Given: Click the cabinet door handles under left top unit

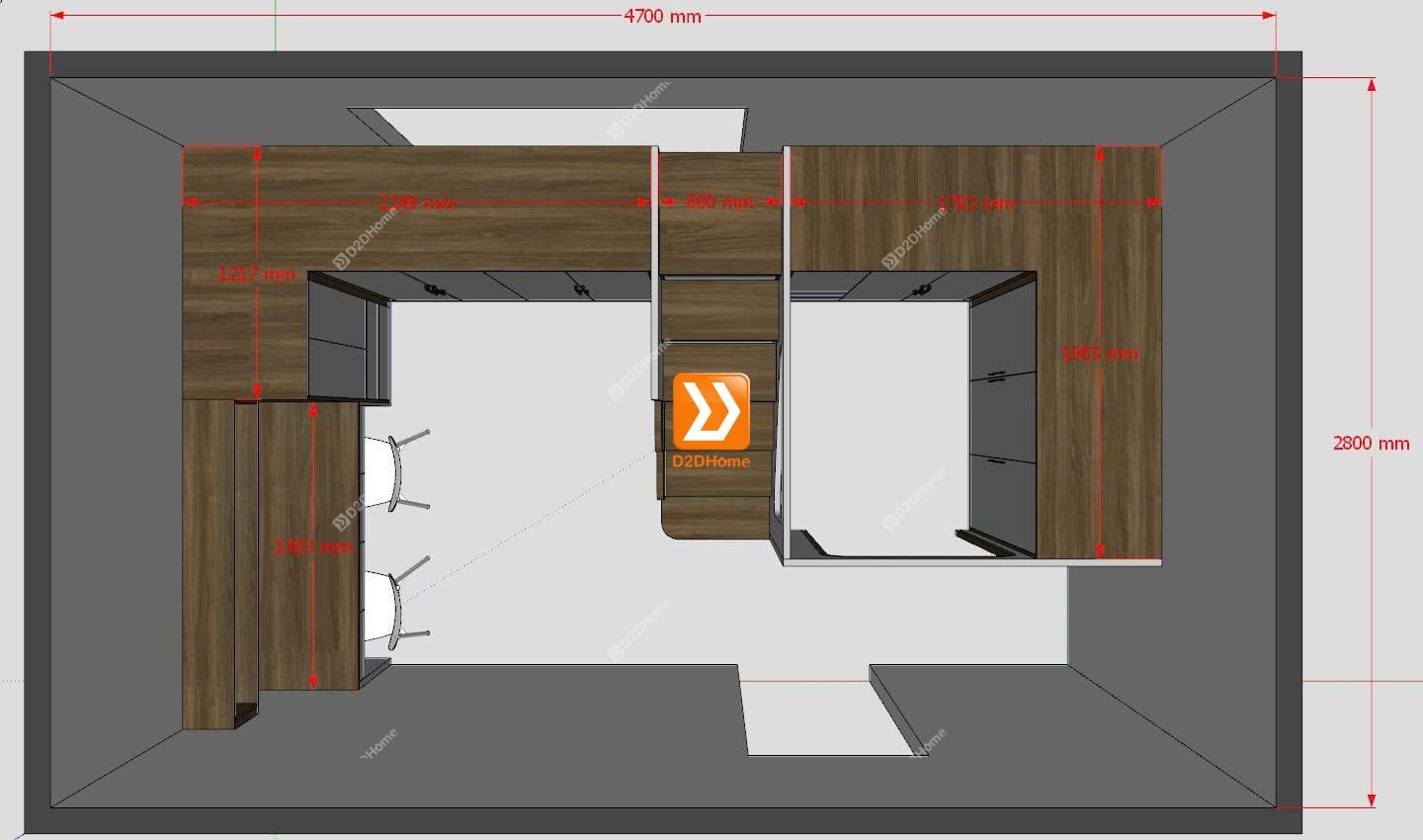Looking at the screenshot, I should (x=433, y=289).
